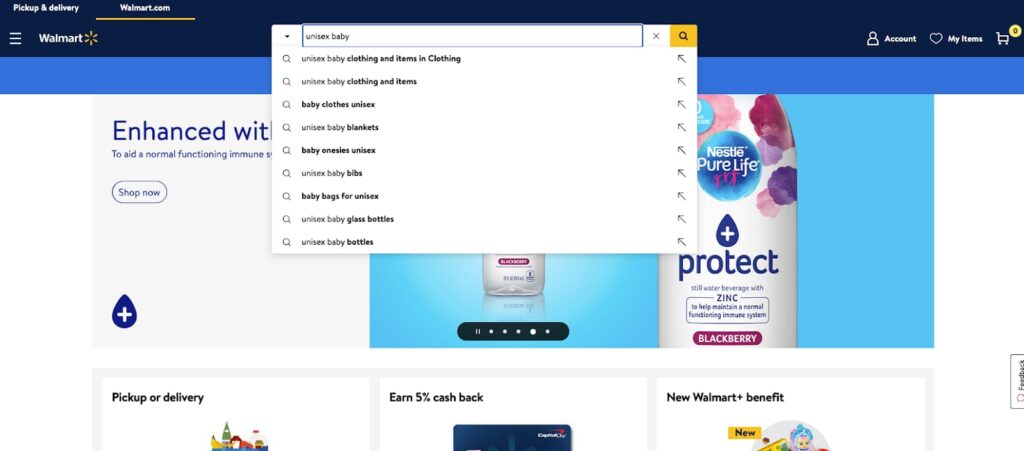The height and width of the screenshot is (451, 1024).
Task: Open the 'New Walmart+ benefit' card
Action: tap(790, 414)
